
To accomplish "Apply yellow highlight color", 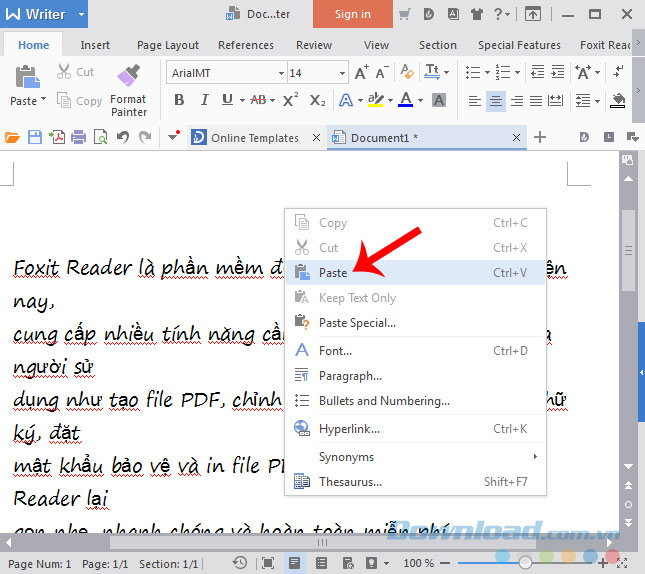I will 376,100.
